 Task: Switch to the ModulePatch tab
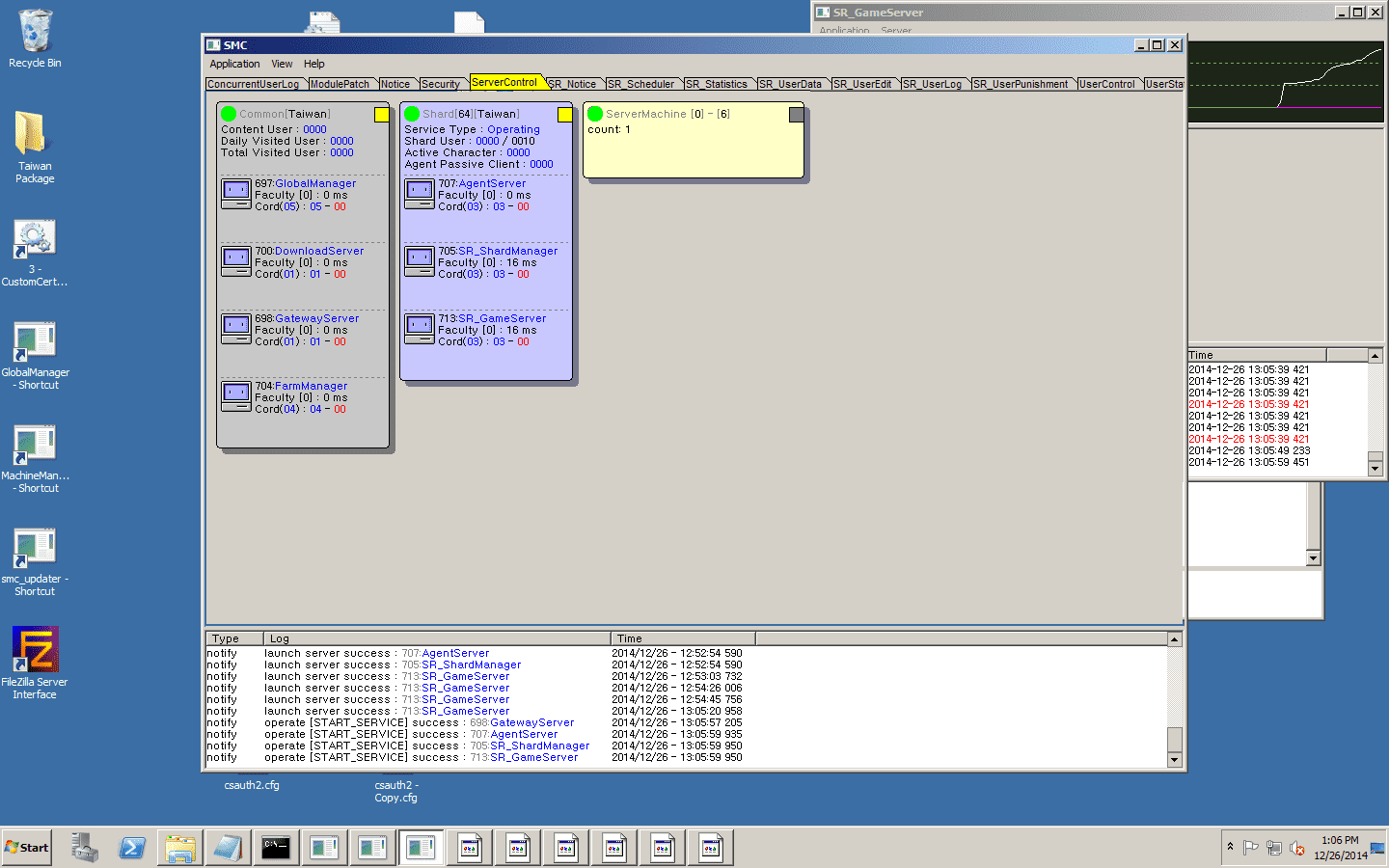(x=340, y=84)
